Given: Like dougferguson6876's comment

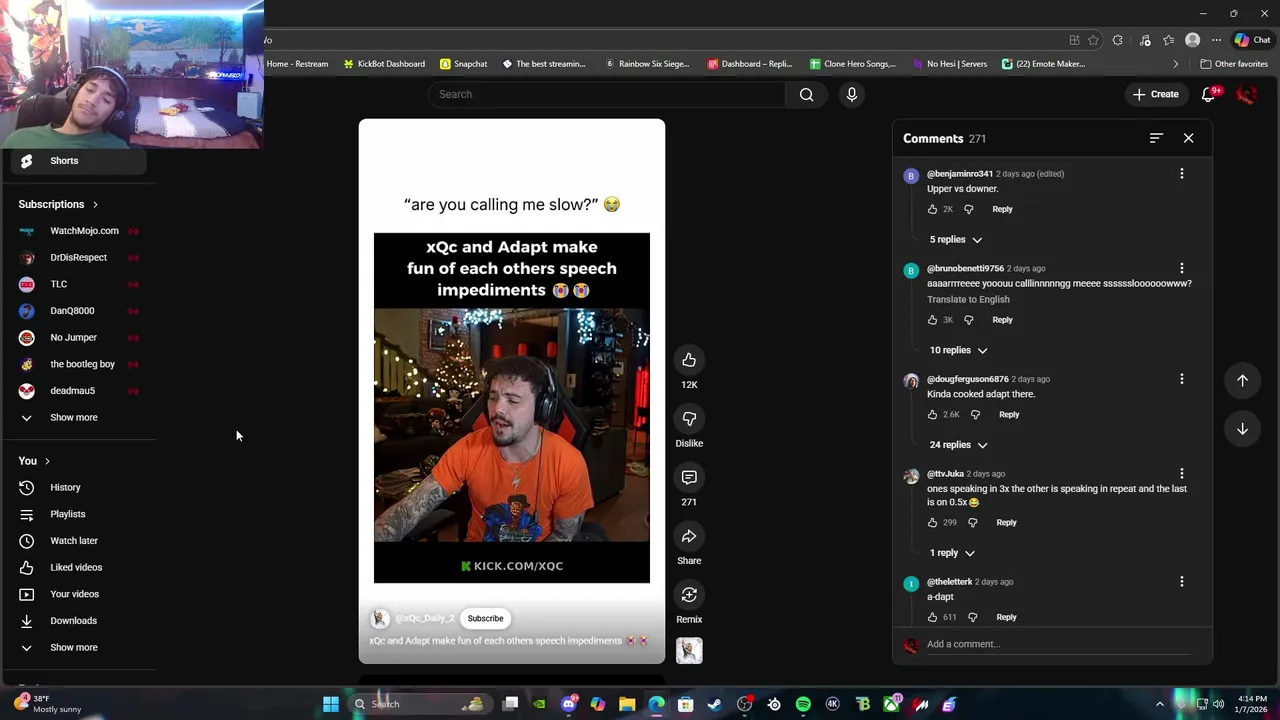Looking at the screenshot, I should [932, 414].
